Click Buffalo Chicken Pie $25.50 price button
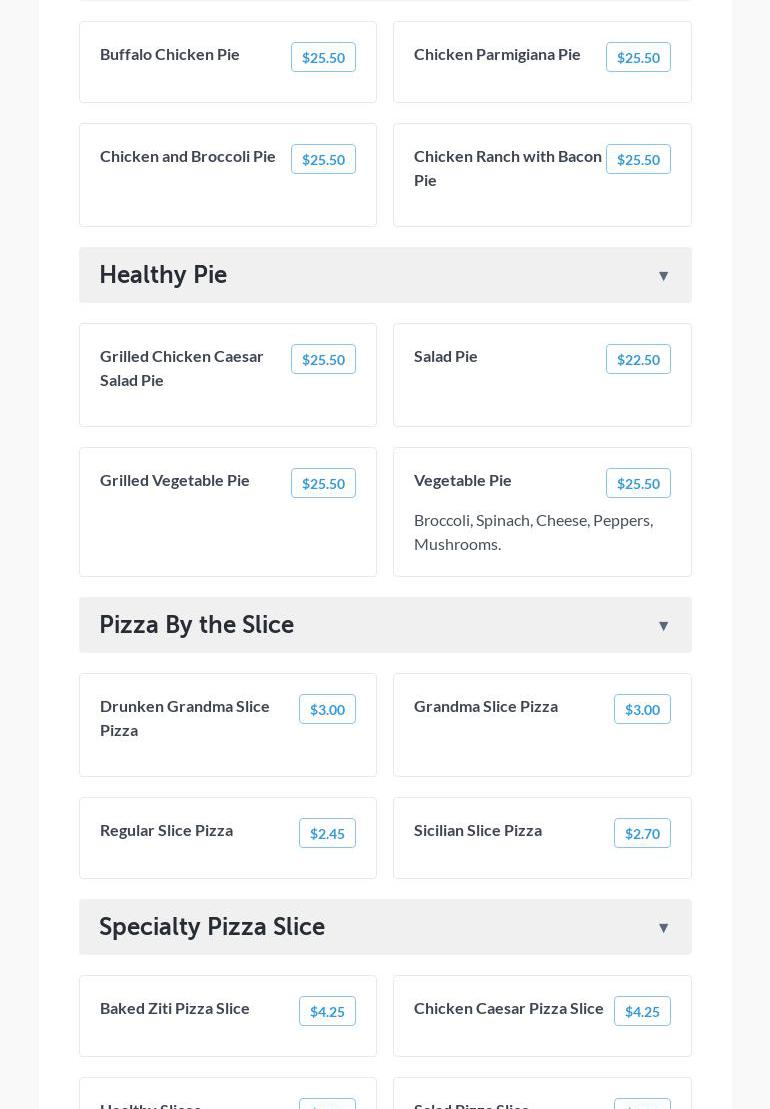 pos(323,58)
